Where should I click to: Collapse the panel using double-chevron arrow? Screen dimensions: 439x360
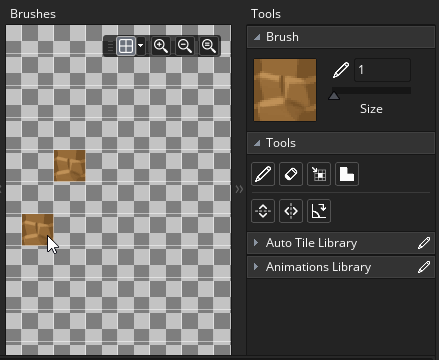pyautogui.click(x=239, y=189)
